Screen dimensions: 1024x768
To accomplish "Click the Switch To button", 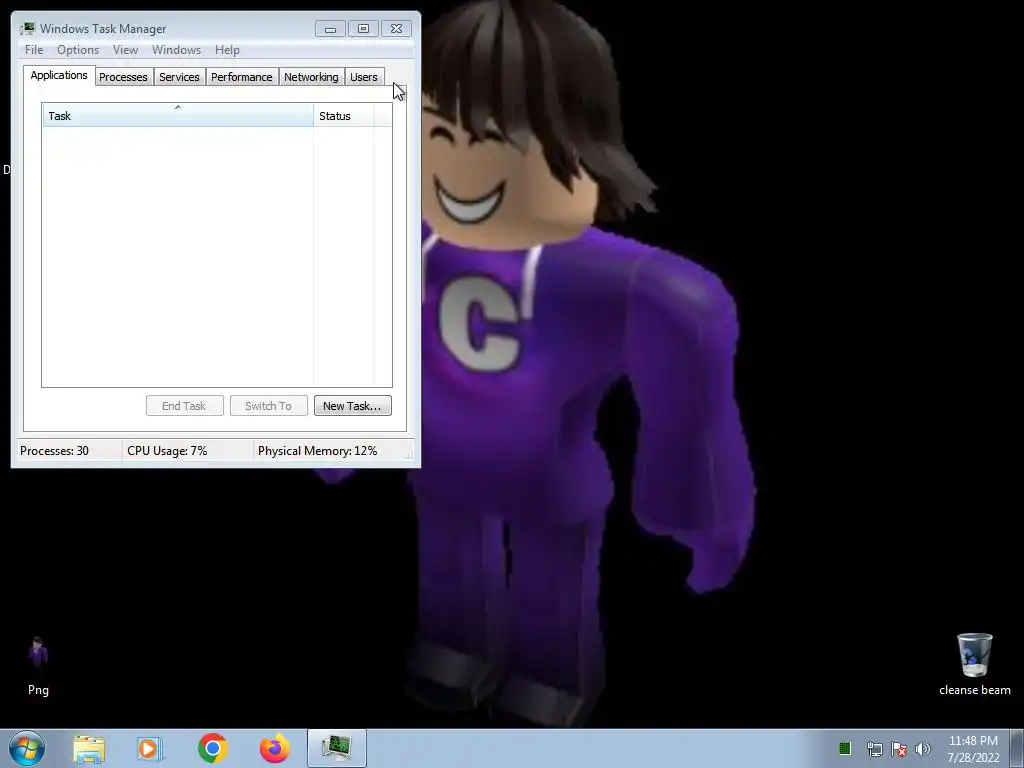I will (x=268, y=406).
